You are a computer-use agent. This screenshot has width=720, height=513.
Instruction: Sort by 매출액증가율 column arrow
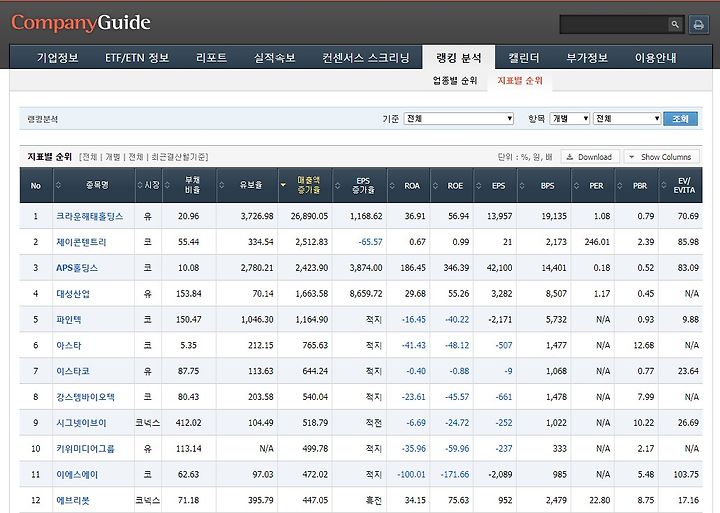coord(283,185)
